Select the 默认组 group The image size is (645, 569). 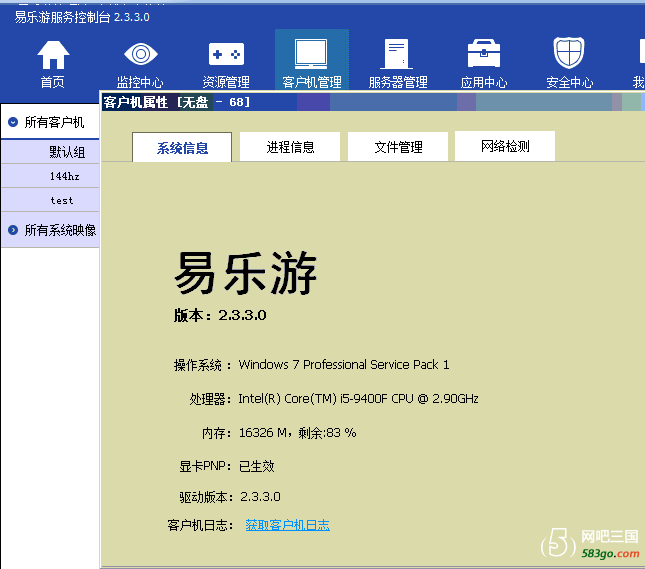pyautogui.click(x=50, y=152)
